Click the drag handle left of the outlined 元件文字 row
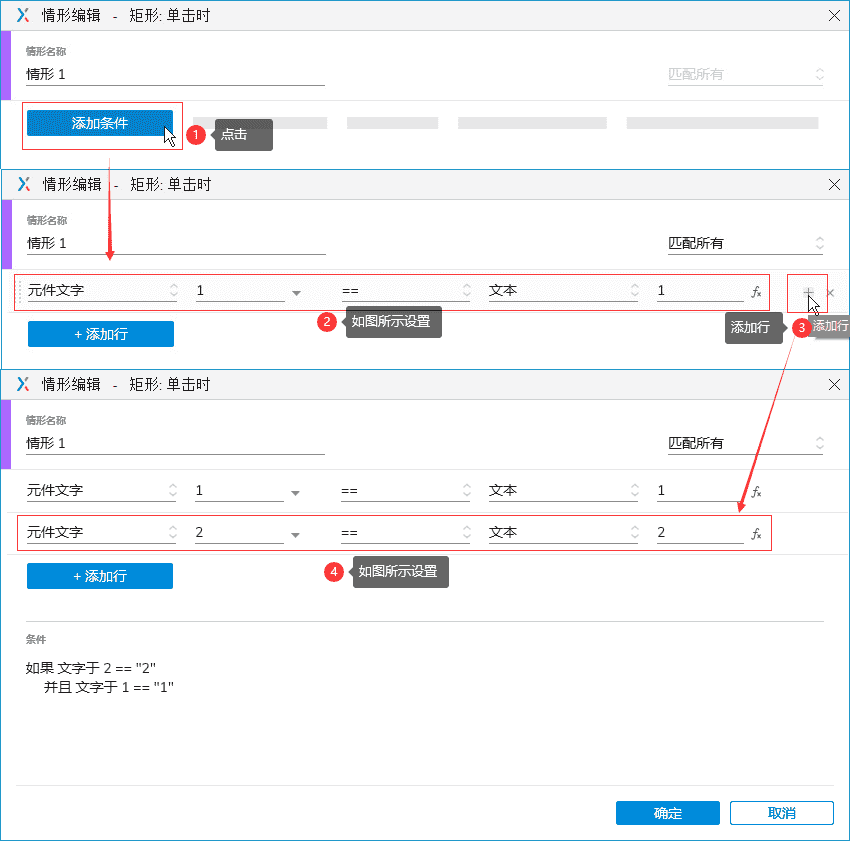 19,292
